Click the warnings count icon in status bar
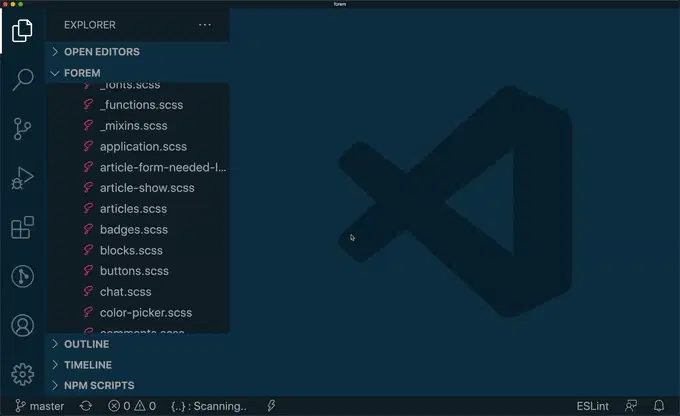This screenshot has height=416, width=680. pyautogui.click(x=145, y=406)
